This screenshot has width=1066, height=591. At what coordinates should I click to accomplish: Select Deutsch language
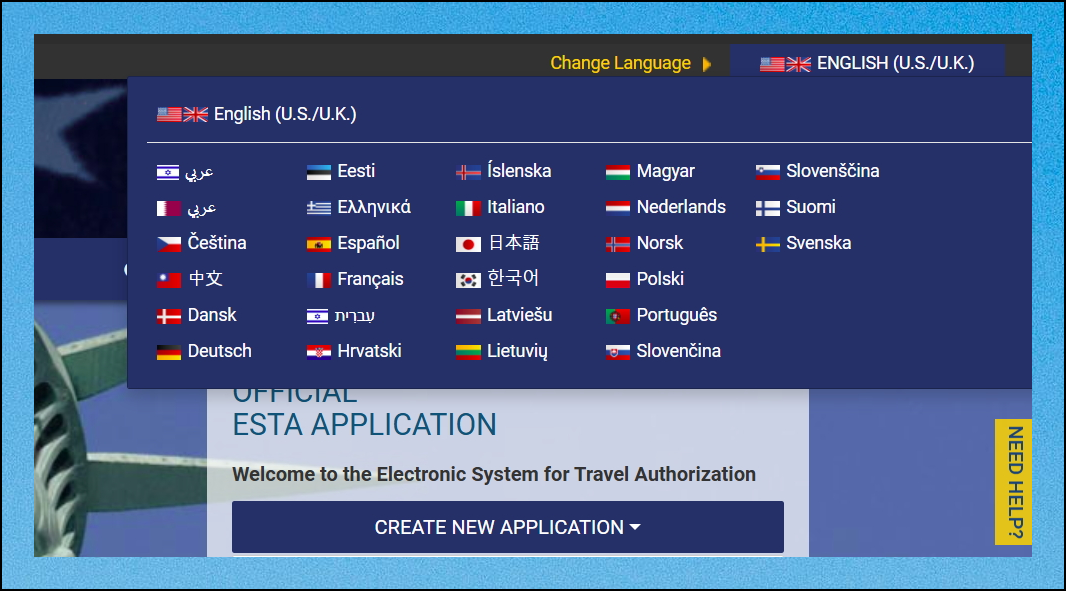[x=220, y=351]
